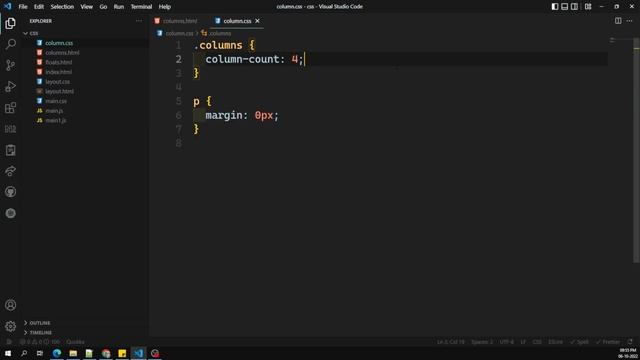Screen dimensions: 640x360
Task: Click the Customize Layout icon in title bar
Action: point(588,7)
